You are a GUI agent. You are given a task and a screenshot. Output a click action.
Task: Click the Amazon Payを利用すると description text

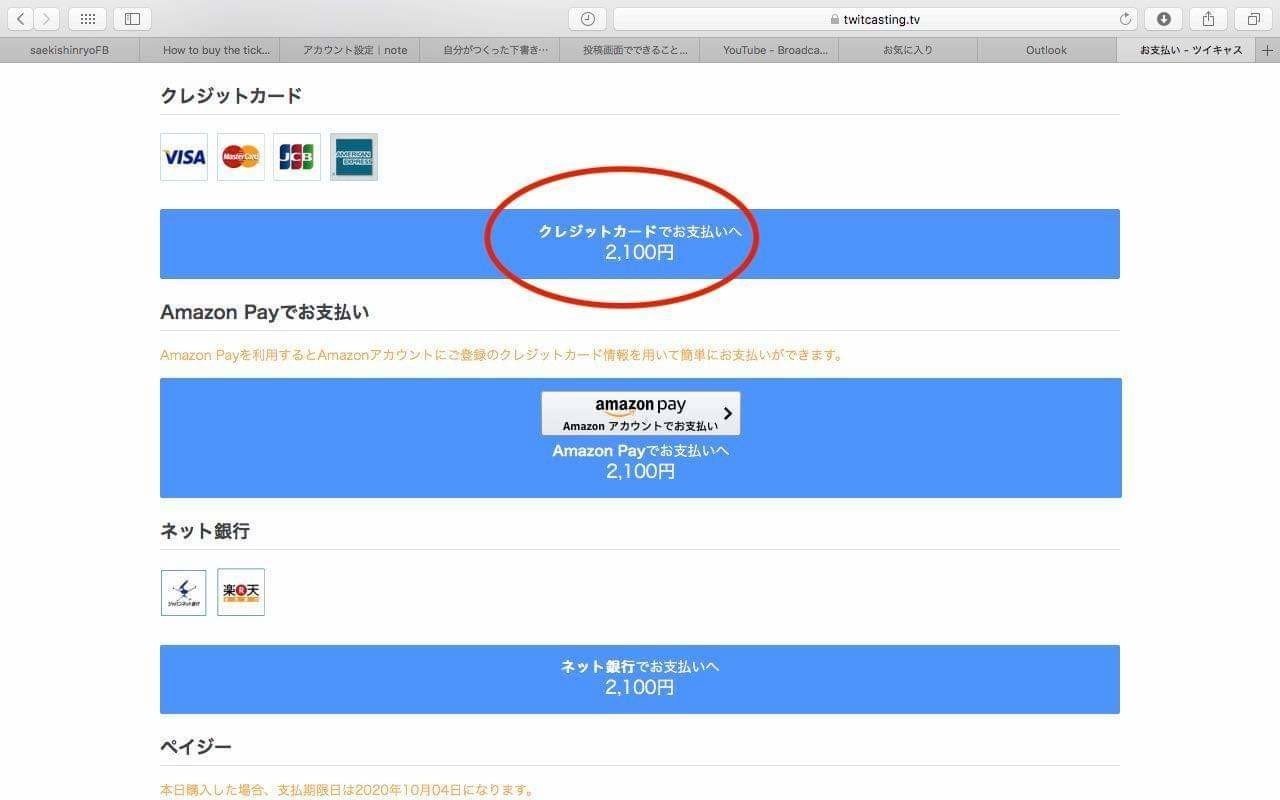coord(502,355)
